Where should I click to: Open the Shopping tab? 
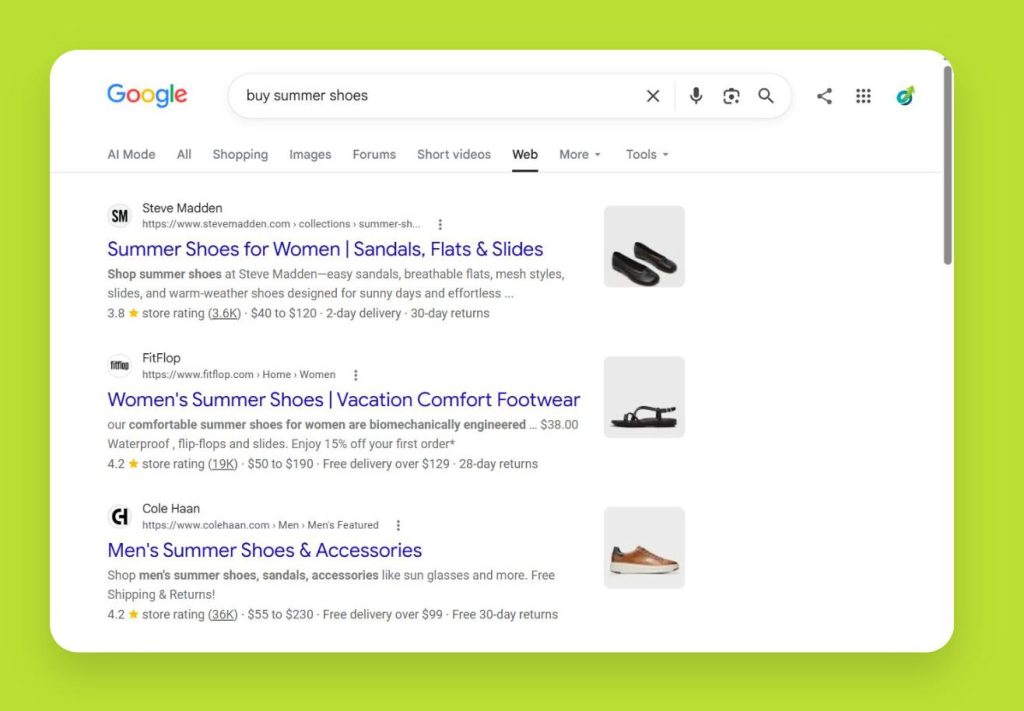pos(240,155)
